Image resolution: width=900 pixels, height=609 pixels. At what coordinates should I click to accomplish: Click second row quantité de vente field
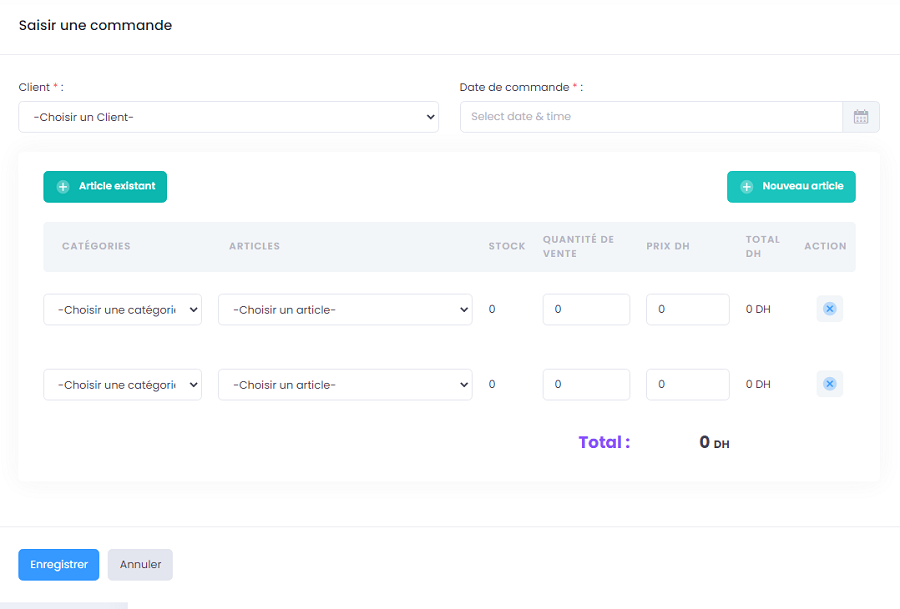pyautogui.click(x=586, y=385)
